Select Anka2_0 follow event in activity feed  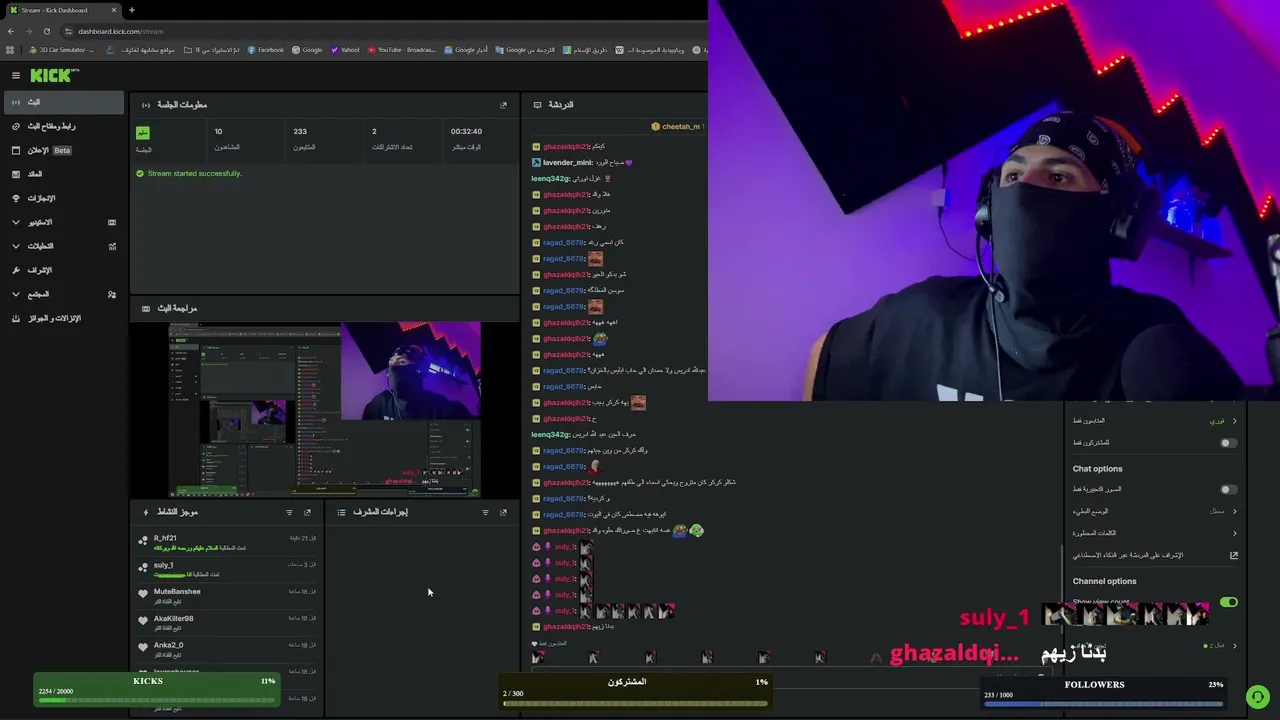click(227, 650)
